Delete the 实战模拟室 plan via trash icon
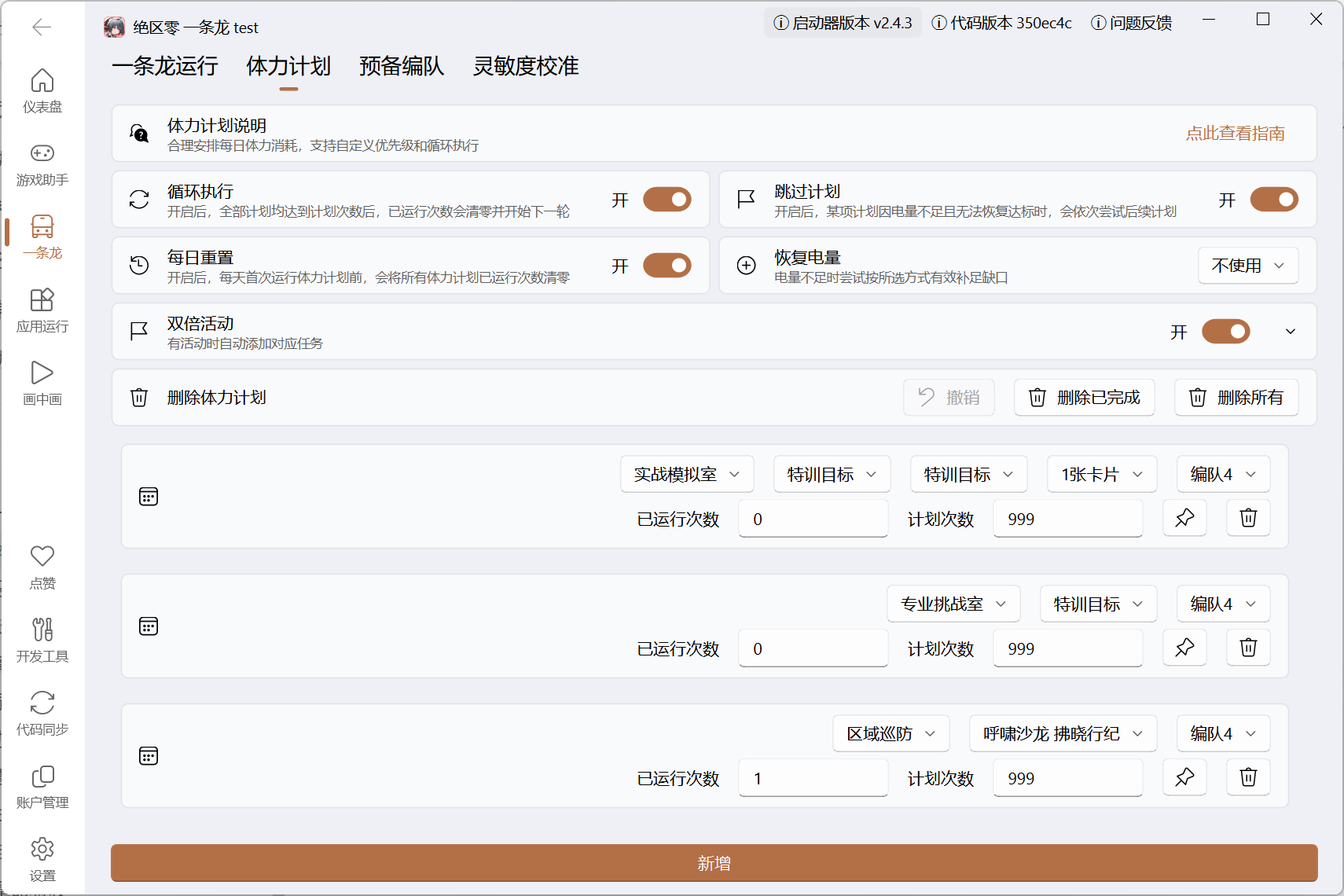Viewport: 1344px width, 896px height. 1248,518
